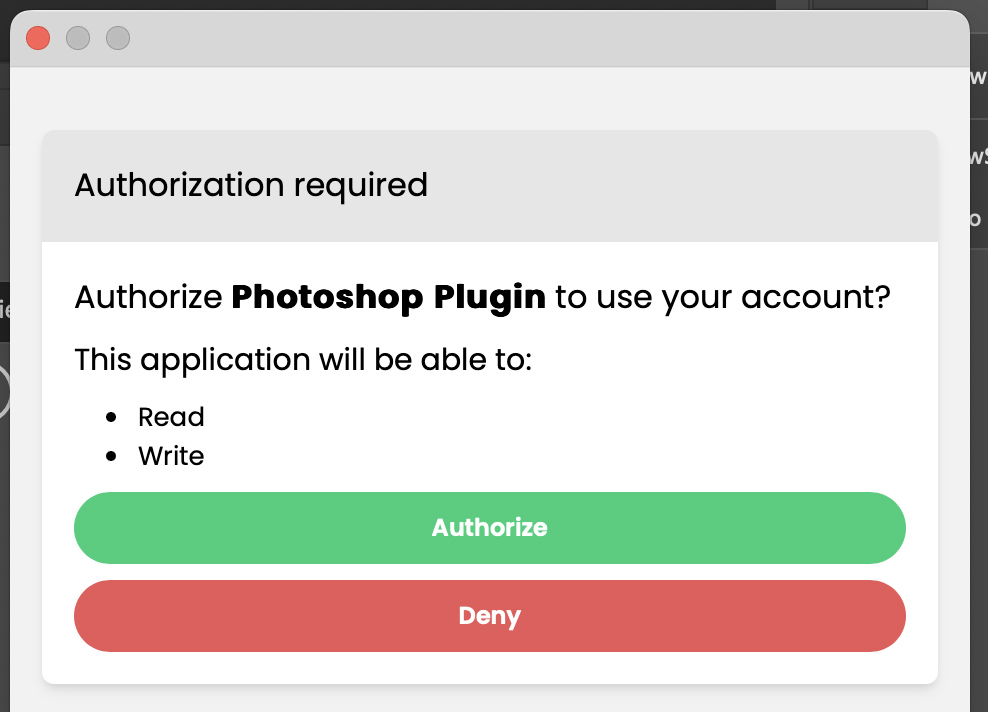The image size is (988, 712).
Task: Select the bold Photoshop Plugin text
Action: 388,297
